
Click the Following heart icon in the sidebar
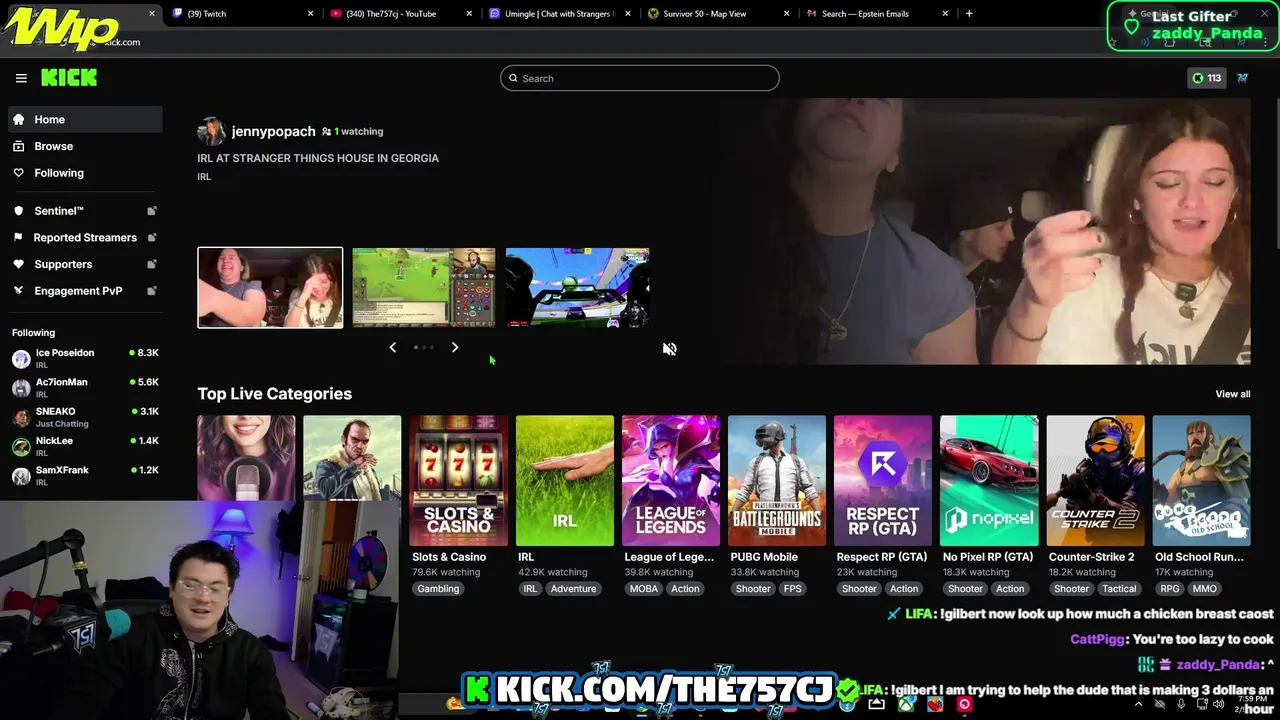coord(19,173)
